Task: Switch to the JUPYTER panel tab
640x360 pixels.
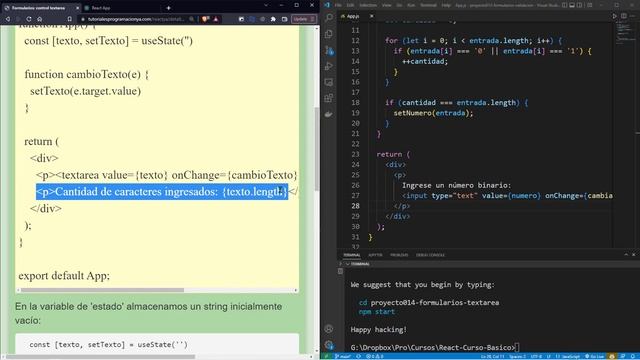Action: pos(375,255)
